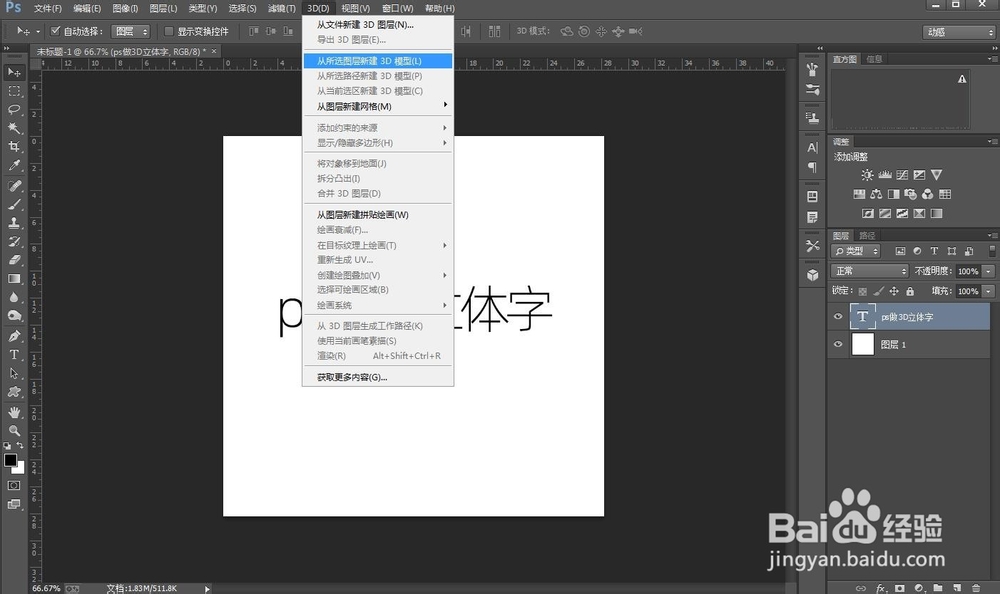Click the foreground color swatch
The width and height of the screenshot is (1000, 594).
pyautogui.click(x=12, y=461)
